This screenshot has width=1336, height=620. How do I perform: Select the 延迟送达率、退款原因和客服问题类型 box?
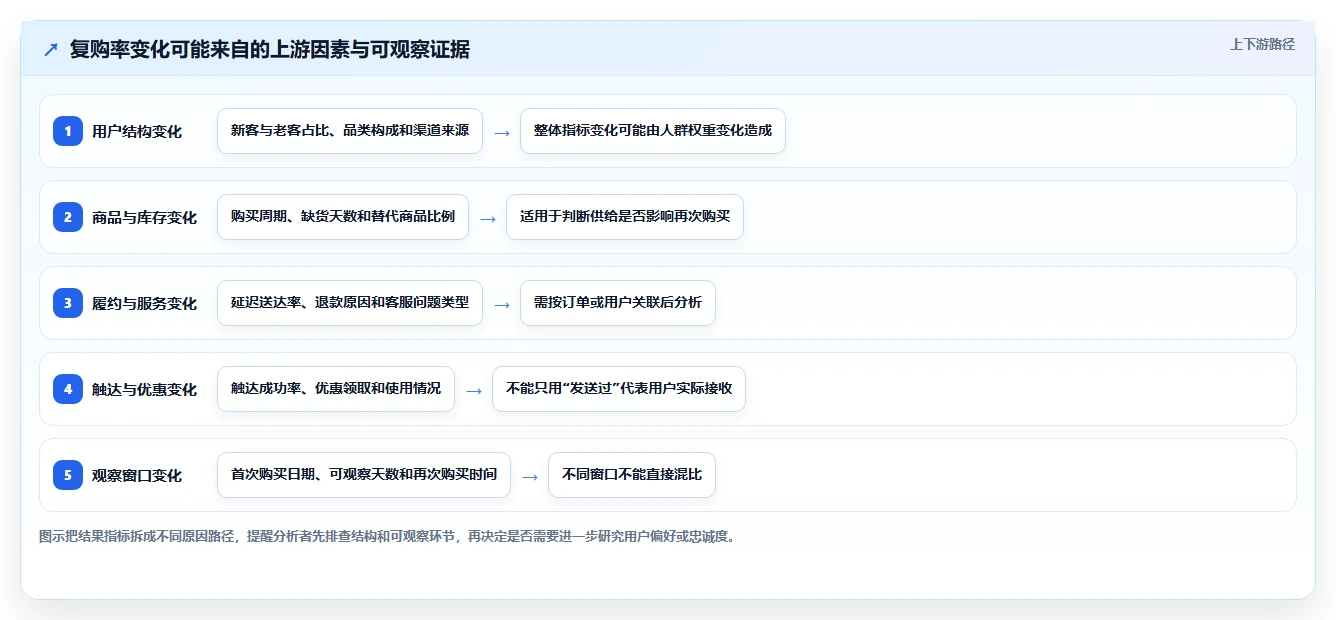350,303
